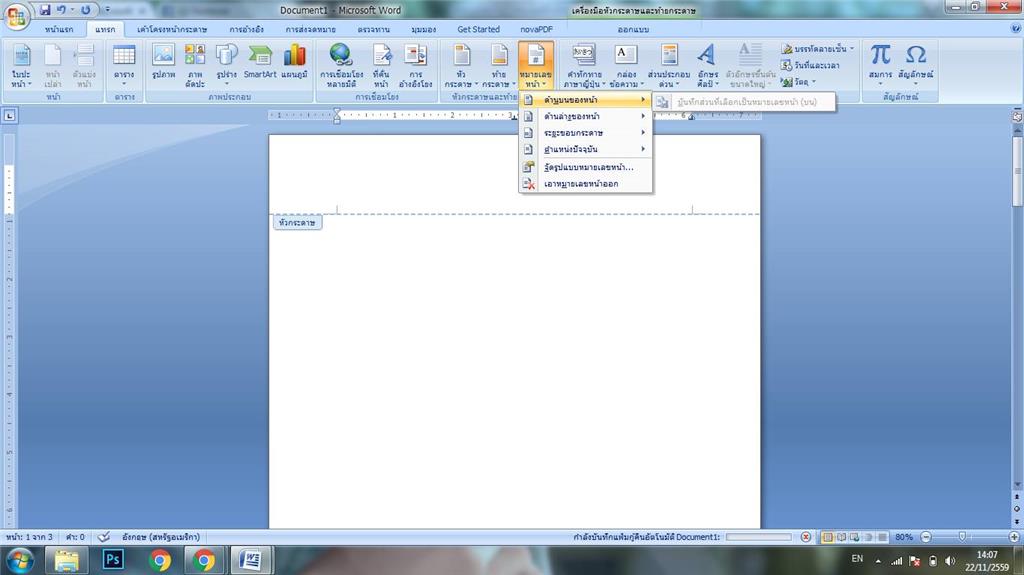Open the Undo history dropdown arrow
This screenshot has width=1024, height=575.
71,10
